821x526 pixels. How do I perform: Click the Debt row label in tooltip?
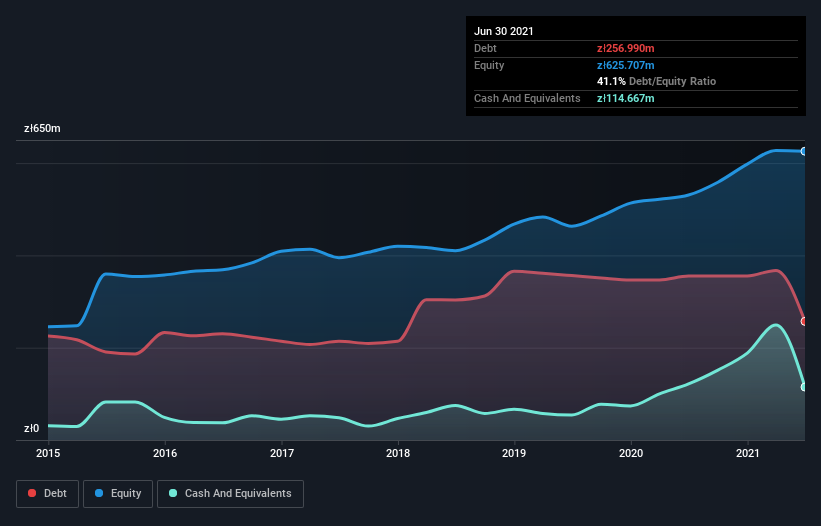[x=485, y=48]
